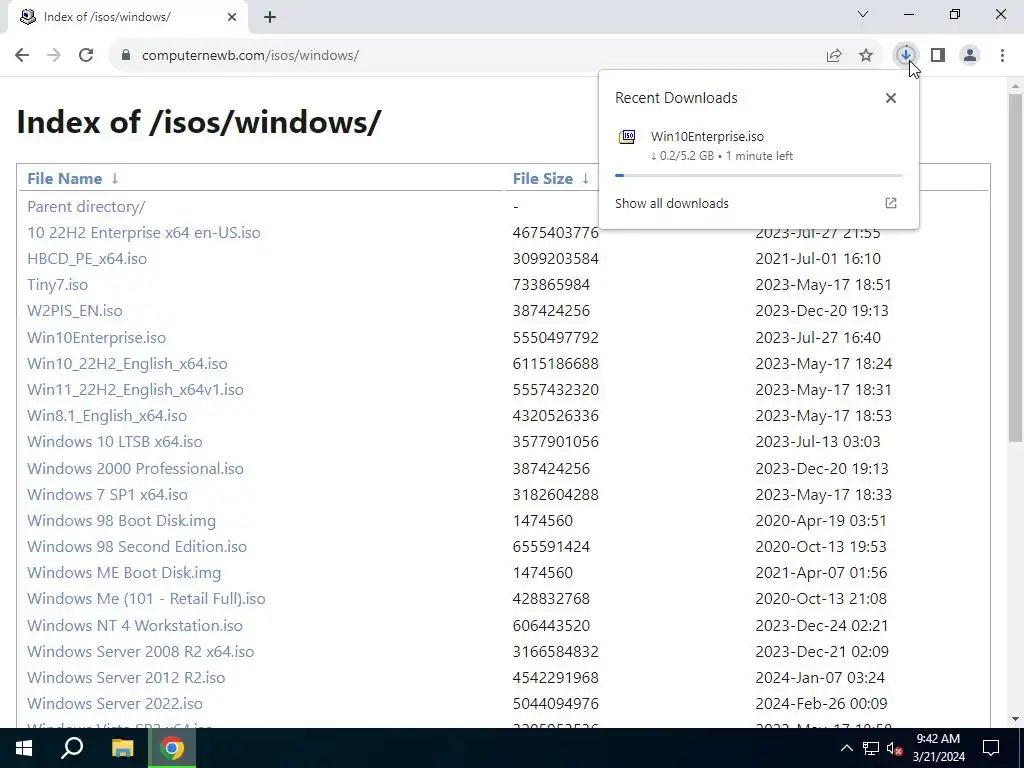Viewport: 1024px width, 768px height.
Task: Open a new tab with plus icon
Action: pos(270,17)
